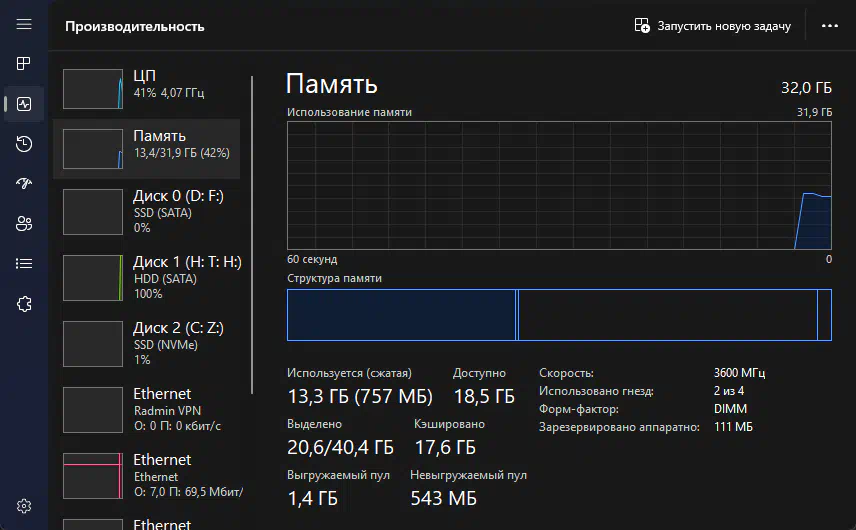856x530 pixels.
Task: Click the run new task icon
Action: point(642,26)
